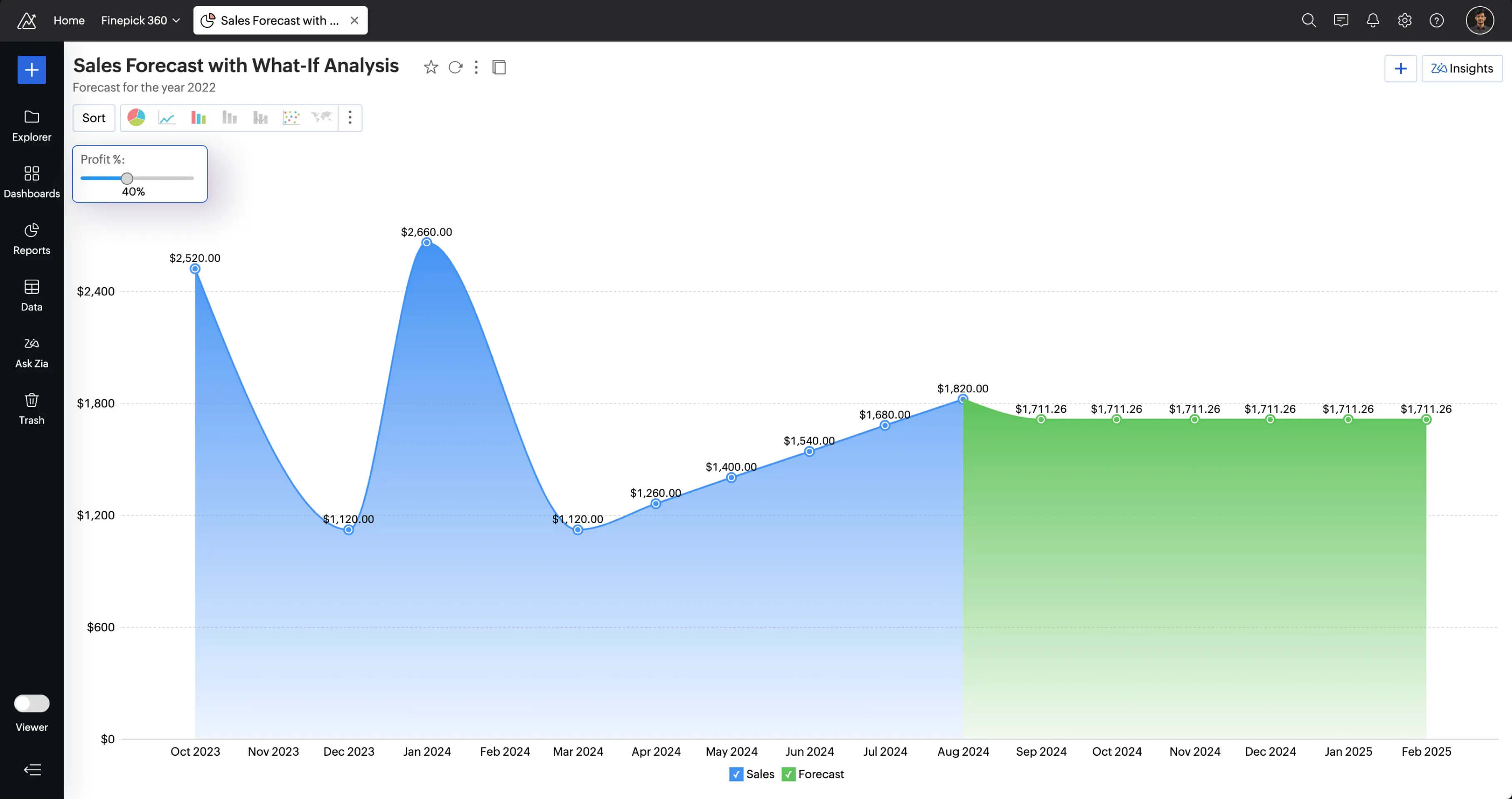Open Reports in the sidebar
The image size is (1512, 799).
tap(32, 239)
